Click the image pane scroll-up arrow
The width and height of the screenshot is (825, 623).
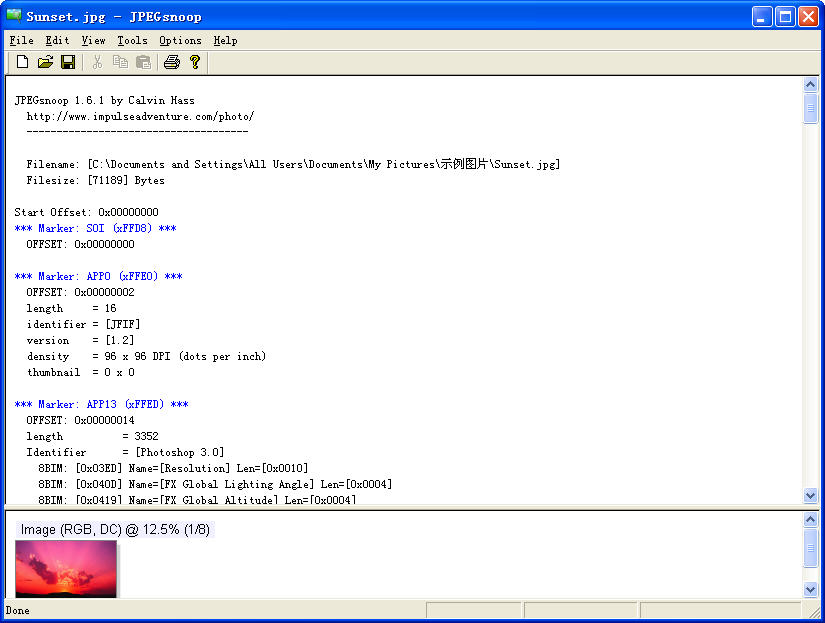coord(810,520)
